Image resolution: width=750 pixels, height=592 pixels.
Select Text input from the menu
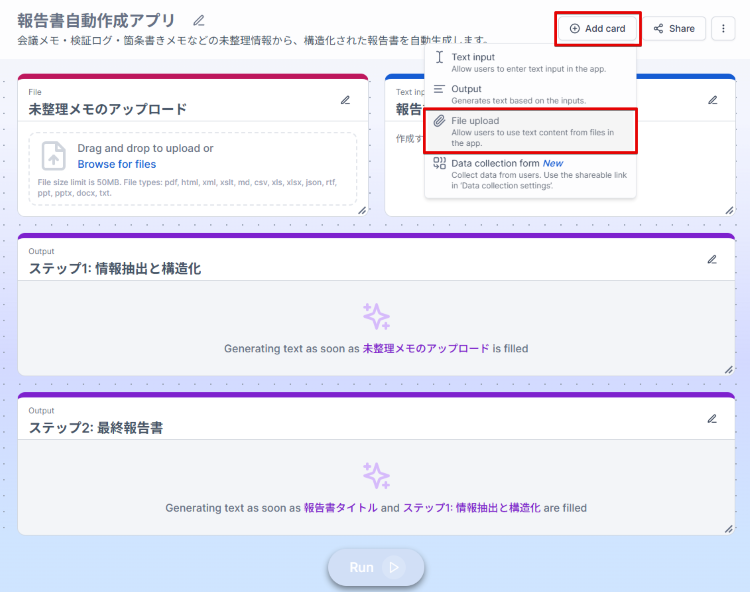(473, 58)
